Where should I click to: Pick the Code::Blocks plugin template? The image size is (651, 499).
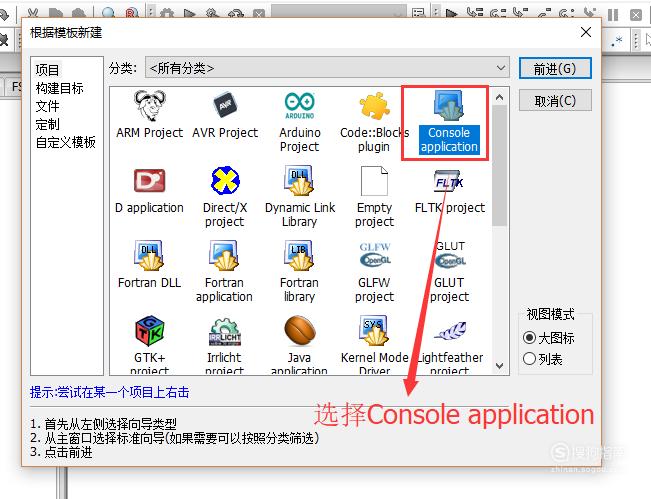374,122
